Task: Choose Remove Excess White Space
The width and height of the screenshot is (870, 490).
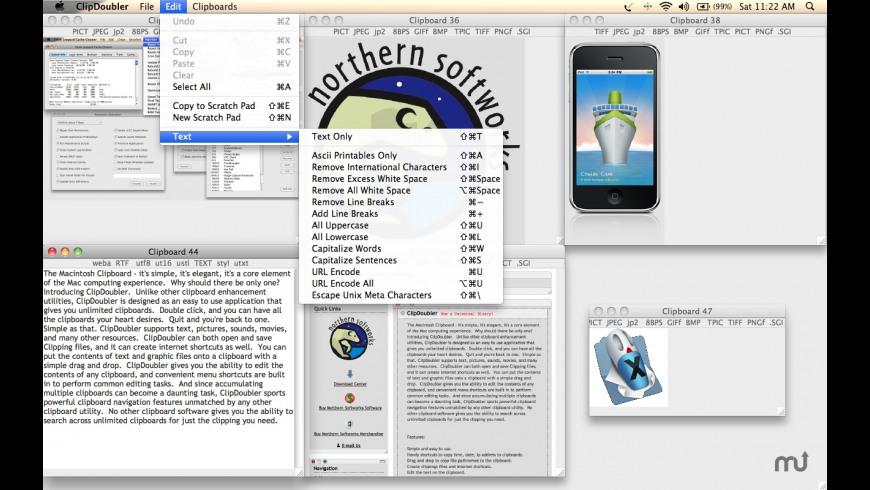Action: point(401,179)
